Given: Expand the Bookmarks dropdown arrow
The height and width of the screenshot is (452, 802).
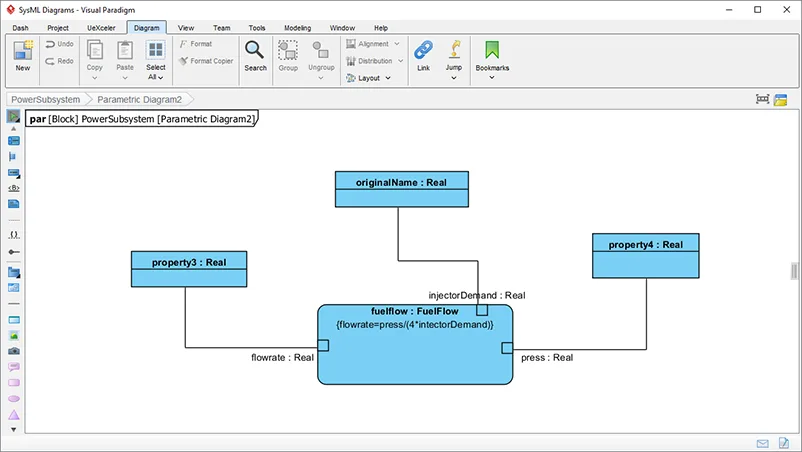Looking at the screenshot, I should click(x=492, y=78).
